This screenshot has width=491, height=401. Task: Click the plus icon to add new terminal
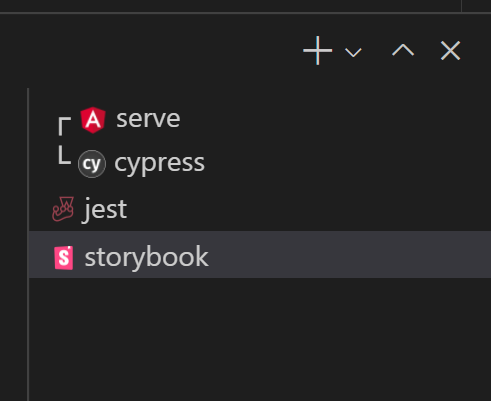point(318,51)
